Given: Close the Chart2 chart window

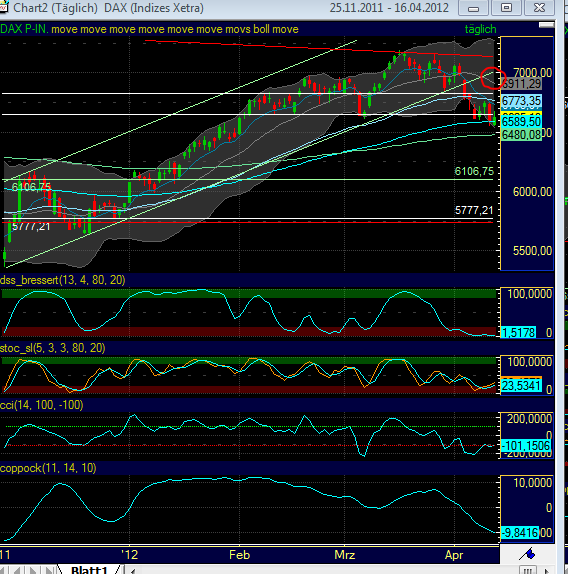Looking at the screenshot, I should click(x=539, y=8).
